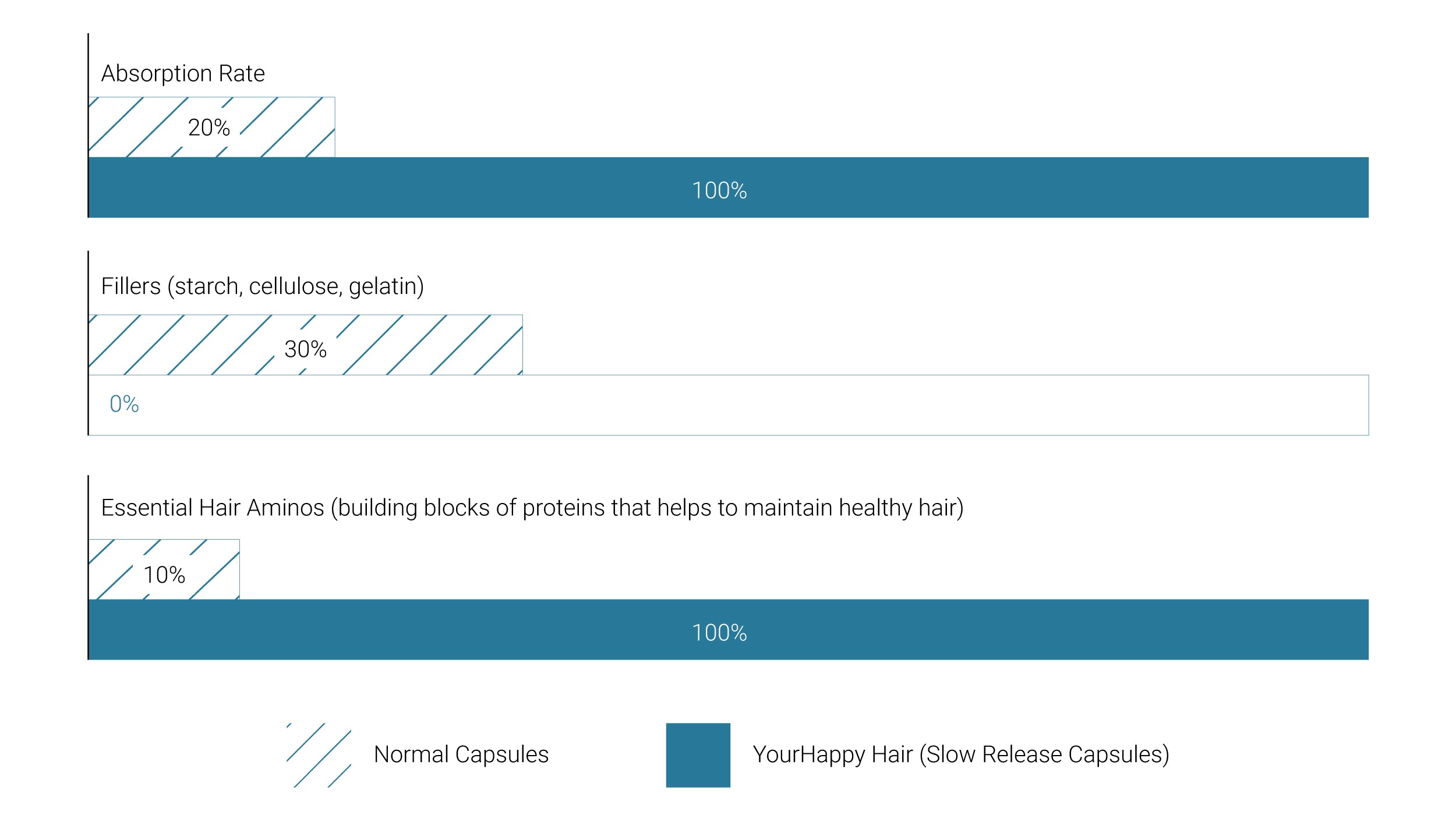1456x822 pixels.
Task: Click the Normal Capsules legend label
Action: 461,754
